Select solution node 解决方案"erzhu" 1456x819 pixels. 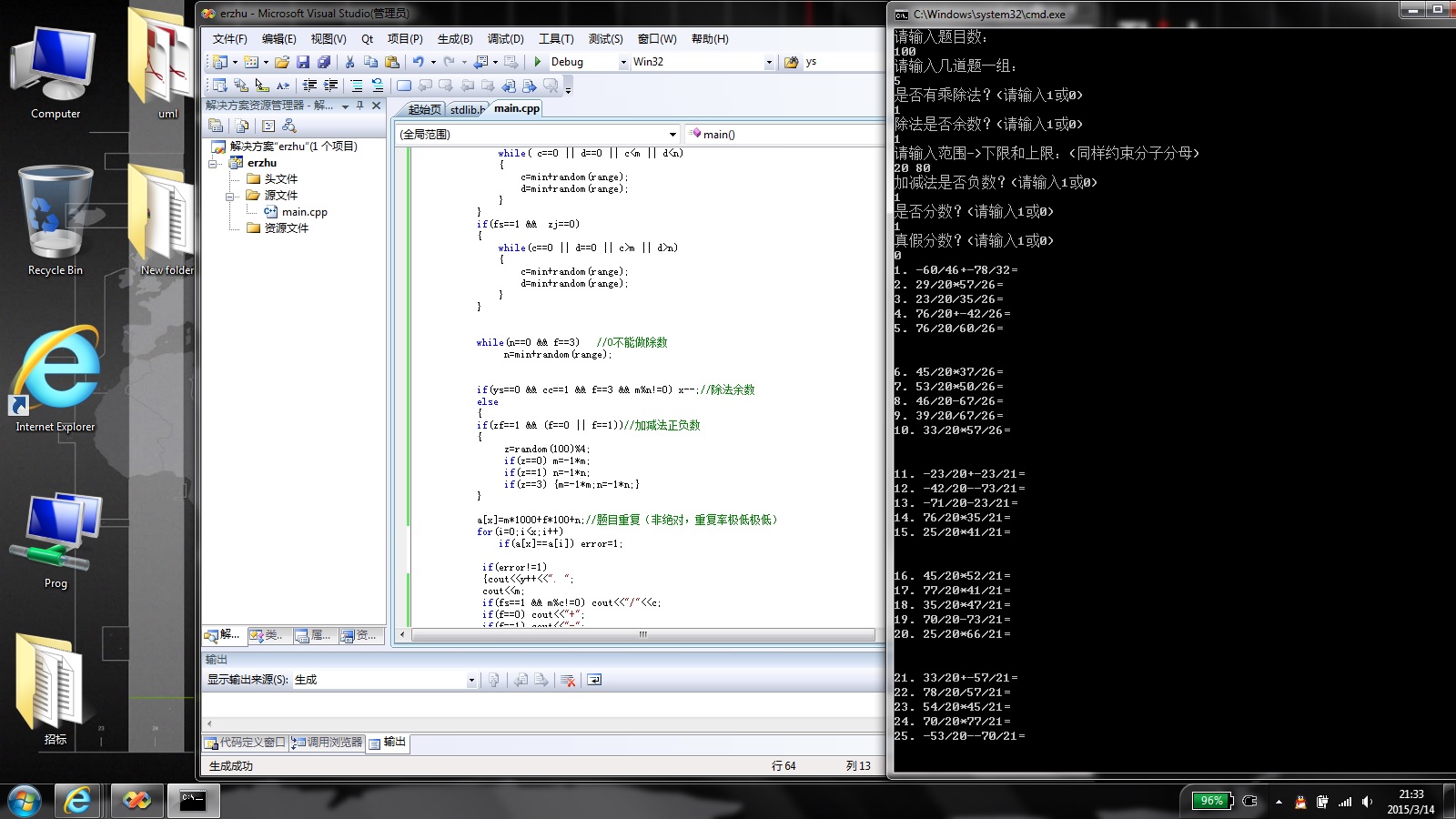(293, 147)
